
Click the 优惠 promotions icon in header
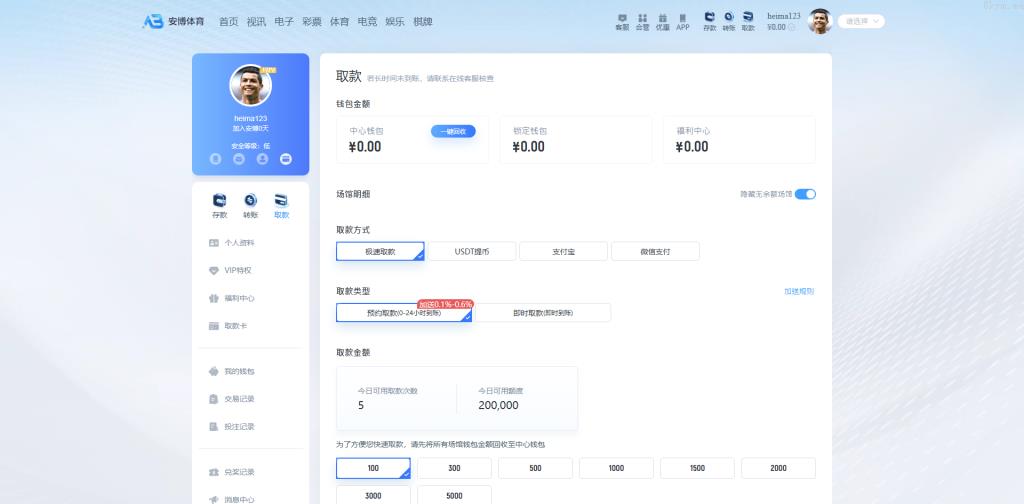(663, 21)
